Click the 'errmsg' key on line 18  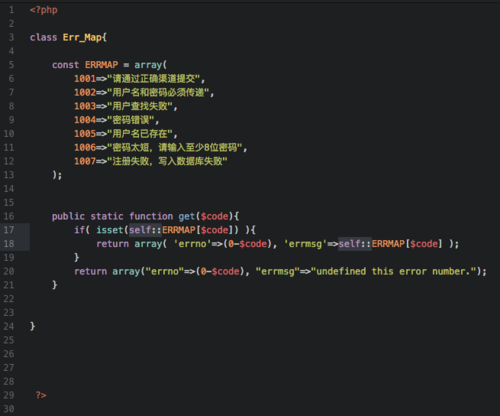(305, 244)
